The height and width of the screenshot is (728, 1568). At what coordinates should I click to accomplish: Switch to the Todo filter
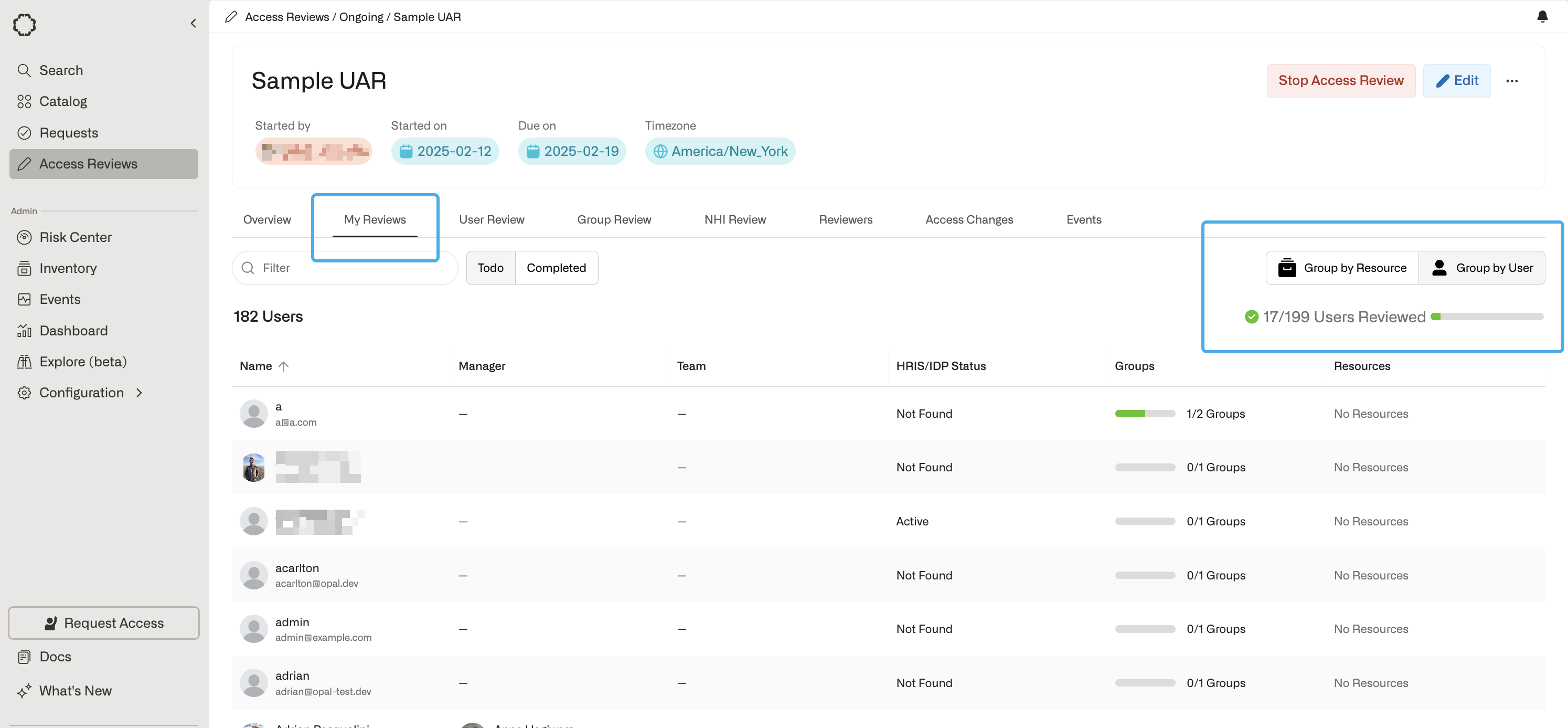click(490, 268)
